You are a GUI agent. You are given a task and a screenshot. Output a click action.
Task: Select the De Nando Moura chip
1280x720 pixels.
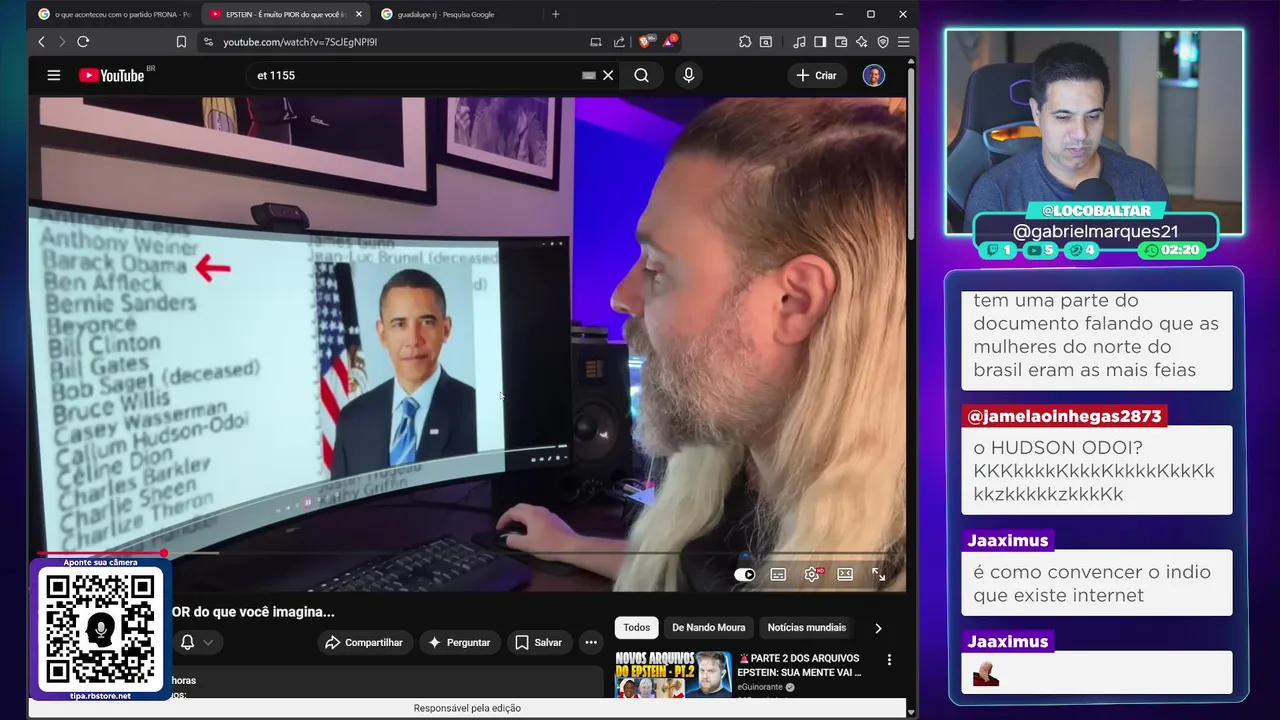[x=709, y=628]
